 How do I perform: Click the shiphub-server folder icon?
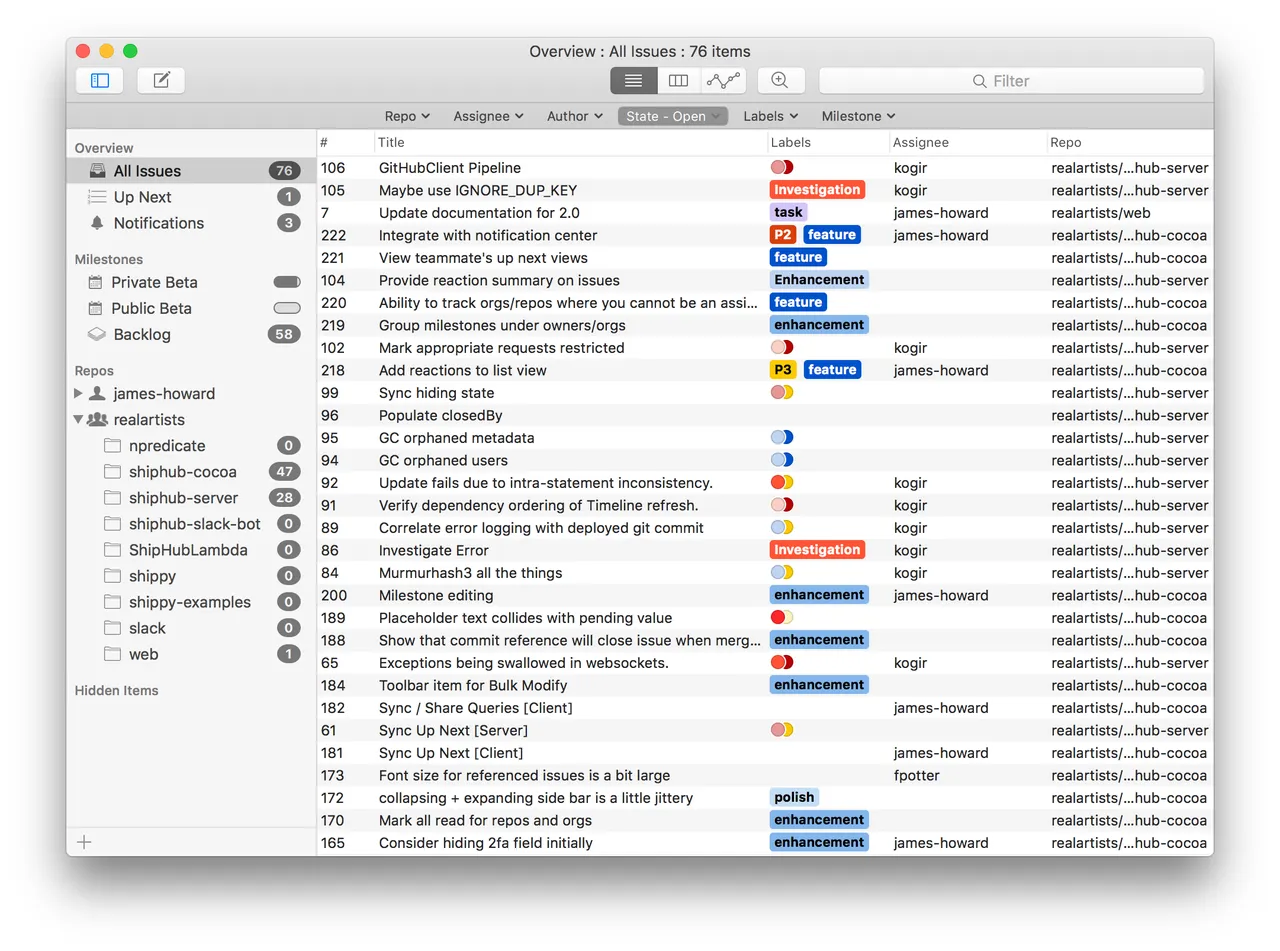point(112,497)
